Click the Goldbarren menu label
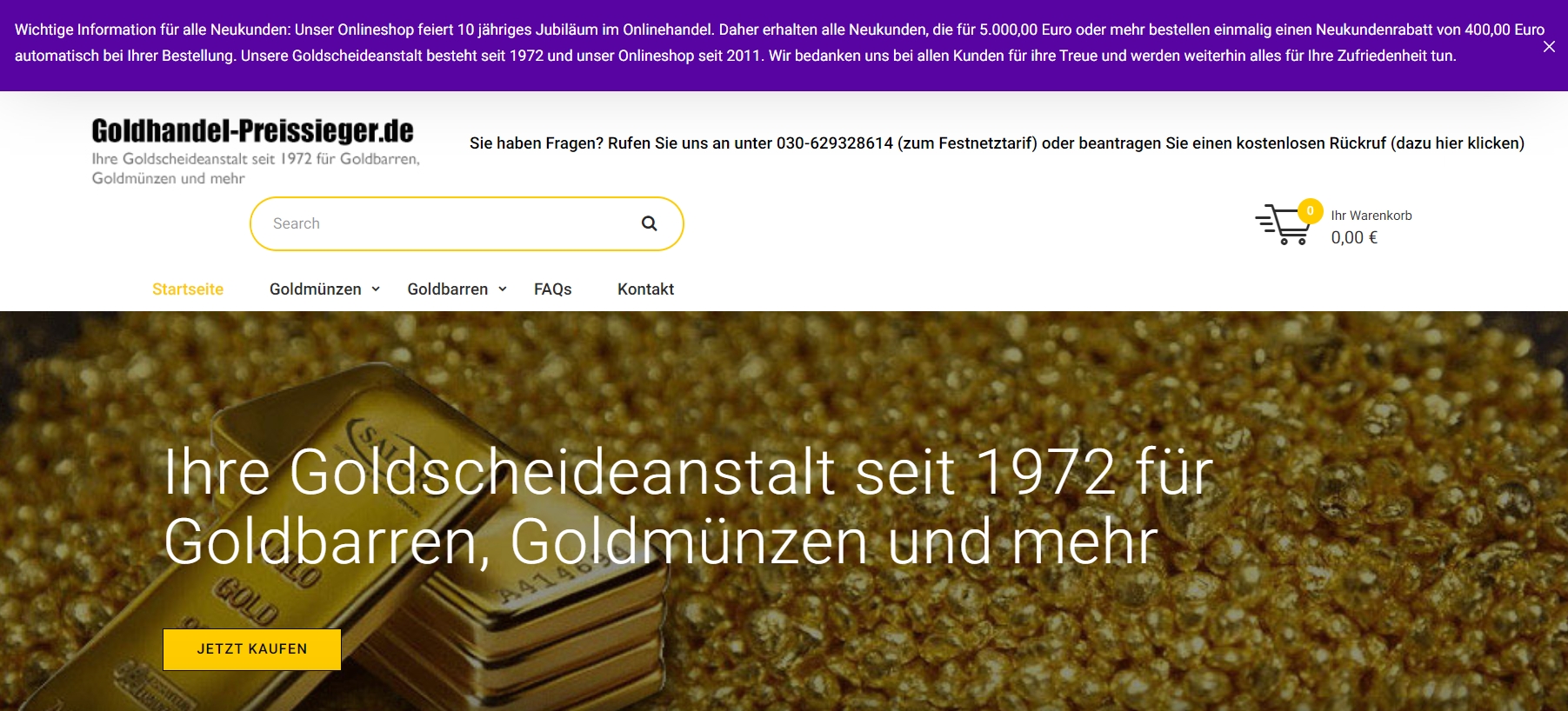The width and height of the screenshot is (1568, 711). pos(448,289)
